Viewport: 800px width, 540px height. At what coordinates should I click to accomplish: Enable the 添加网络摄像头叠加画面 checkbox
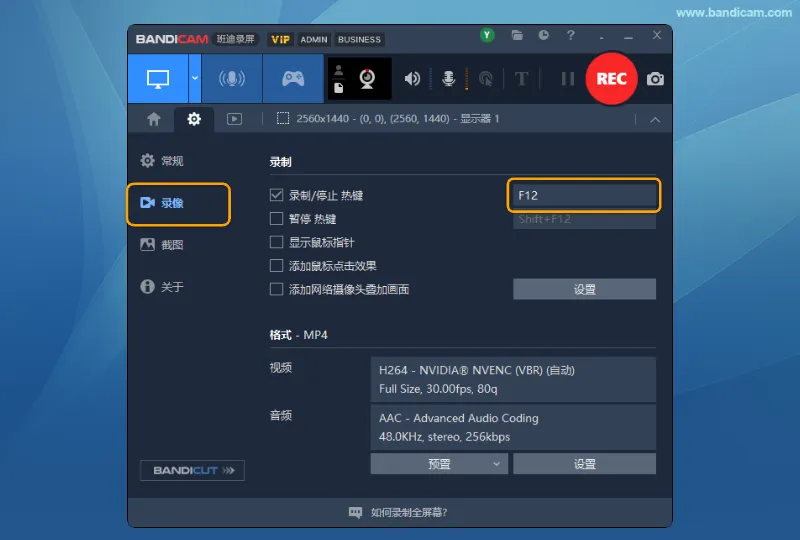coord(276,289)
